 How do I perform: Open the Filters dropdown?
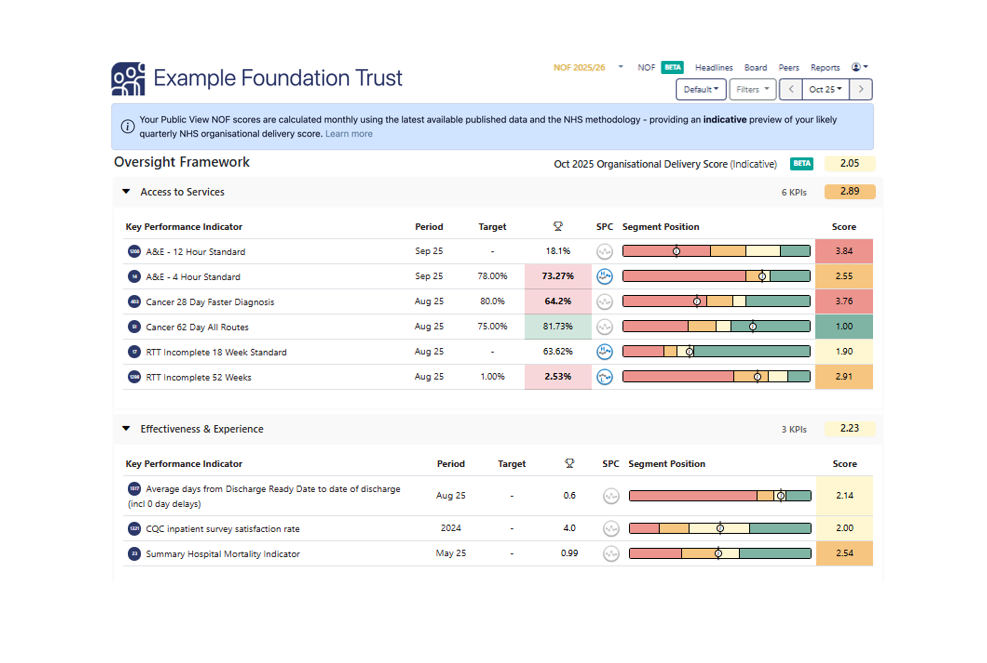pyautogui.click(x=753, y=90)
